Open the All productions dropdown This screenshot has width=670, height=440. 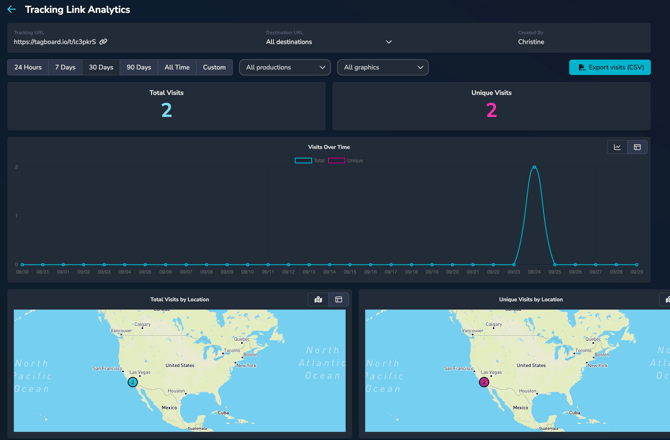pos(285,67)
